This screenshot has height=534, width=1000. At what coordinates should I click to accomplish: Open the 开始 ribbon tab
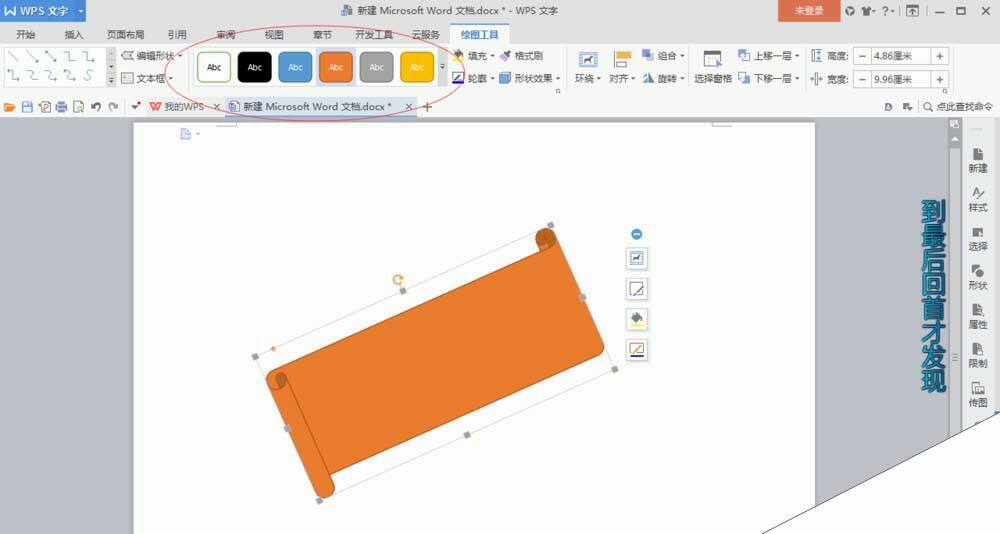(26, 34)
